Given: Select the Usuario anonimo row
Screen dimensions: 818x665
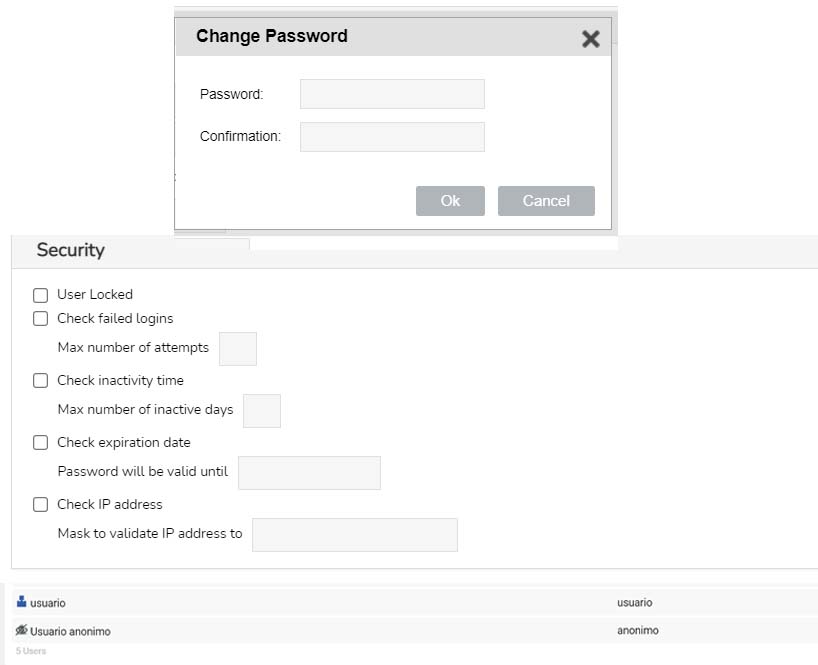Looking at the screenshot, I should (x=415, y=631).
